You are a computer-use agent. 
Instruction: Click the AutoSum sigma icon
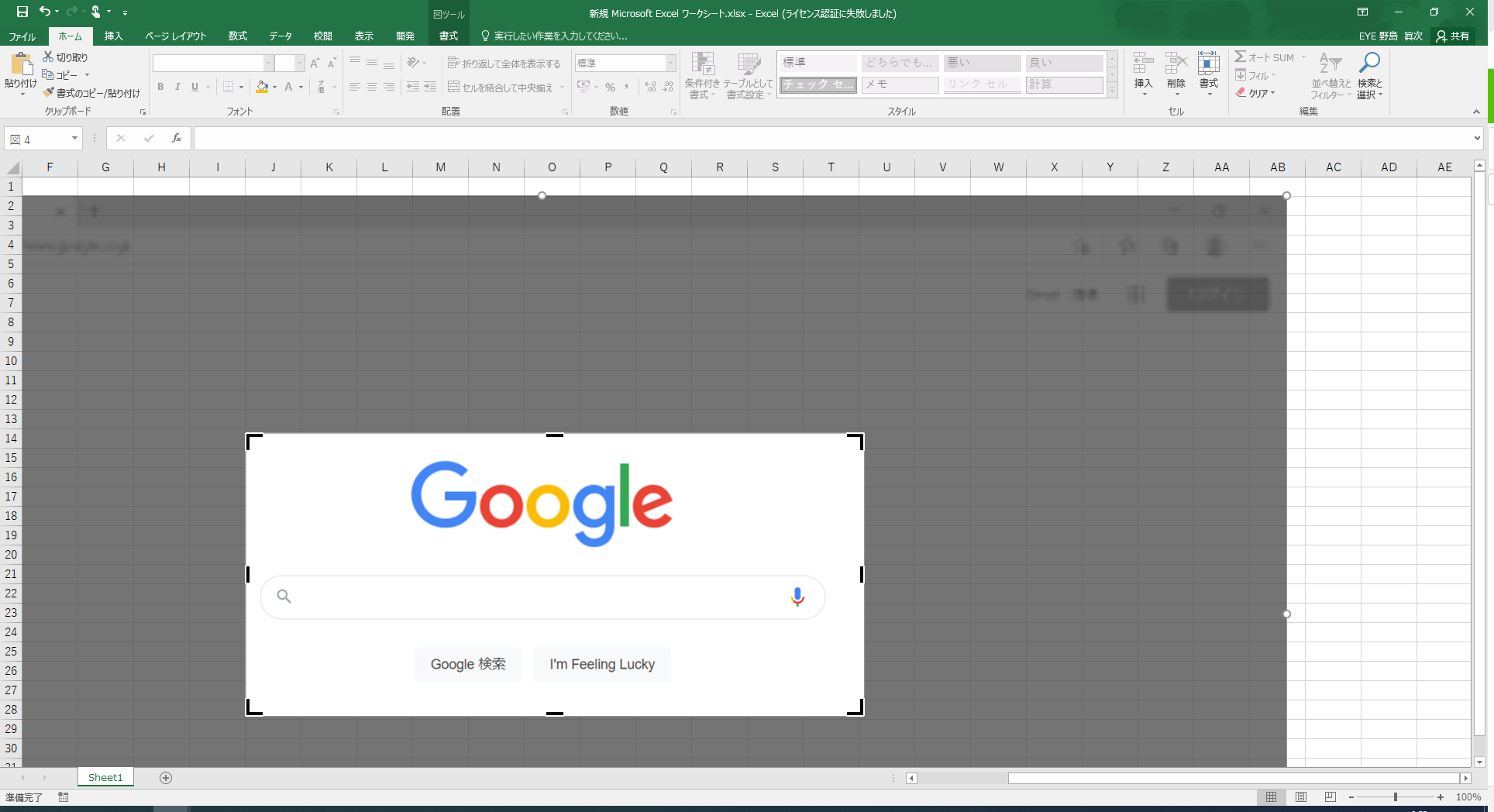(x=1241, y=57)
